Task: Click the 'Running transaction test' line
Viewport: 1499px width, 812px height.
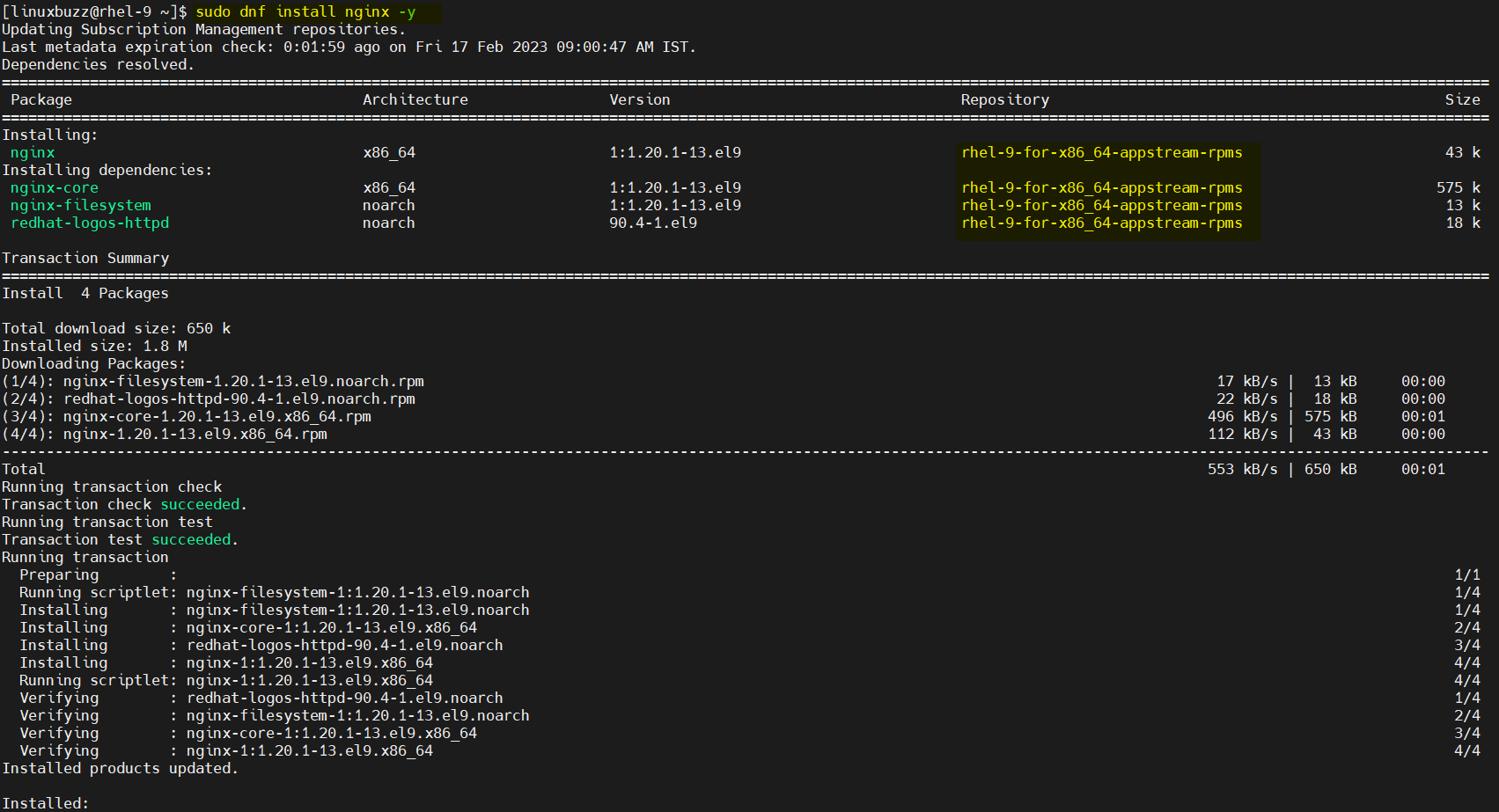Action: (x=107, y=522)
